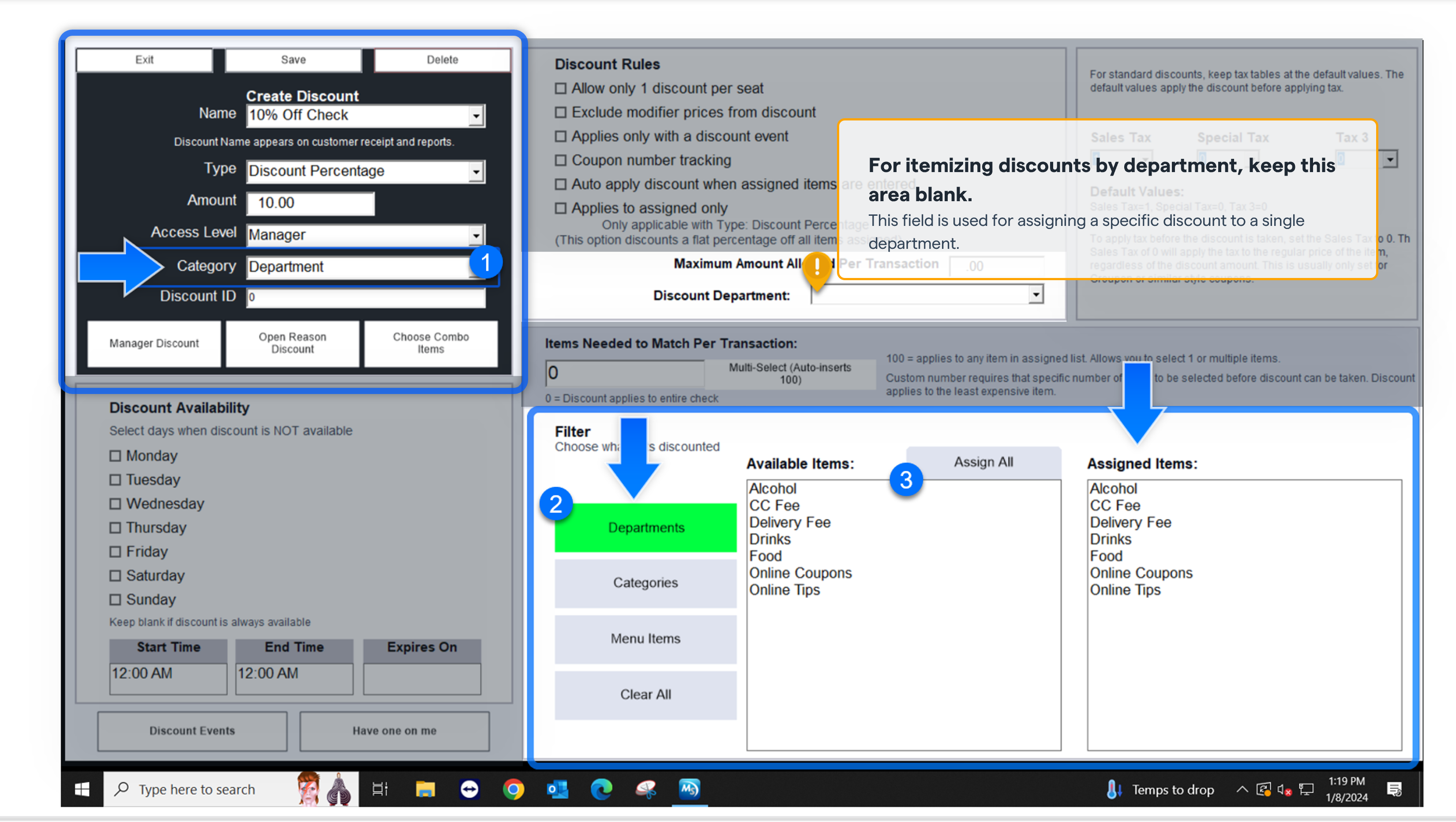
Task: Open Microsoft Edge from the taskbar
Action: [601, 789]
